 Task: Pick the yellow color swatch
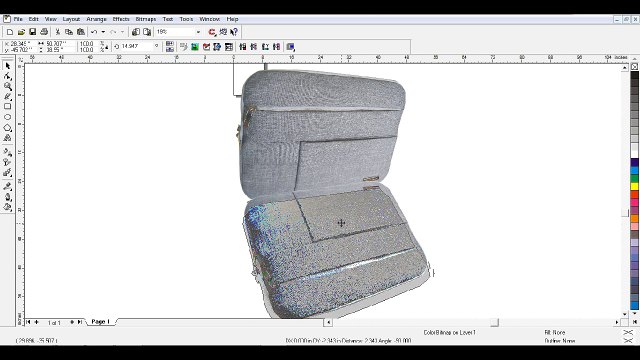[635, 186]
